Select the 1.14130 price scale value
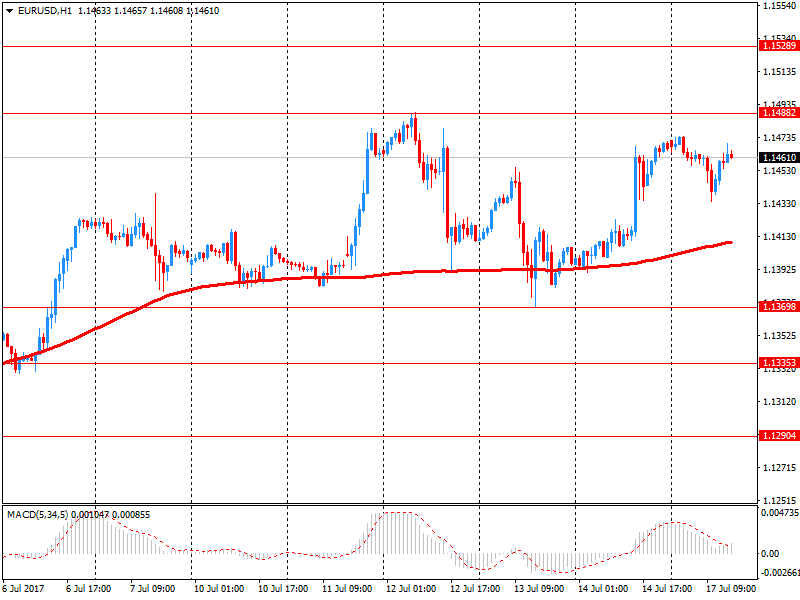800x600 pixels. click(x=779, y=237)
